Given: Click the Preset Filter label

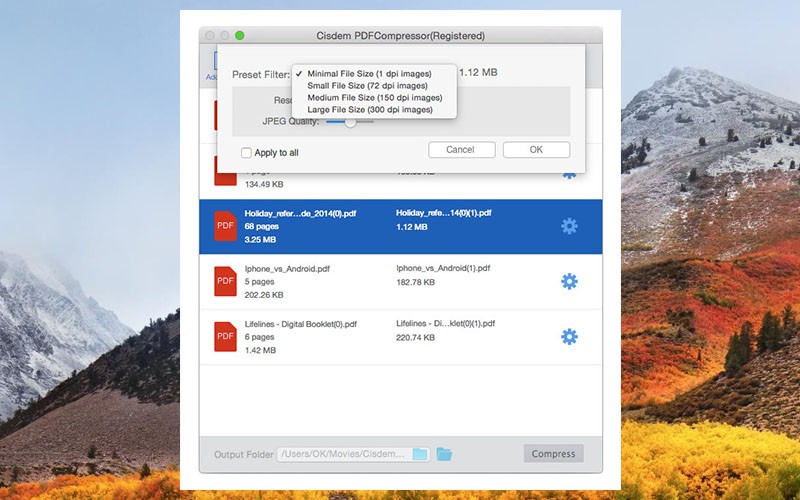Looking at the screenshot, I should [x=261, y=74].
